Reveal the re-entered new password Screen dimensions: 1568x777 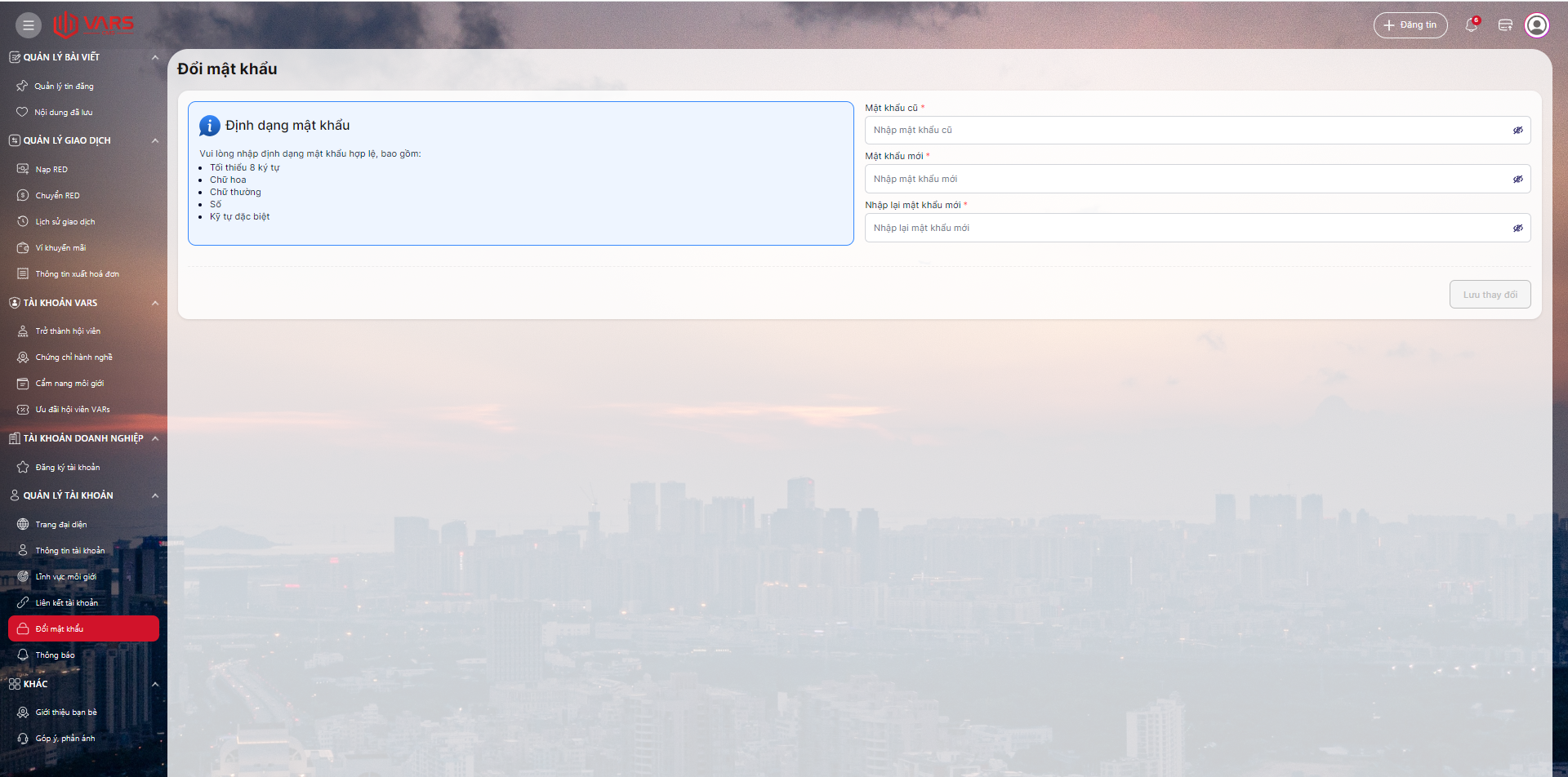click(1517, 229)
